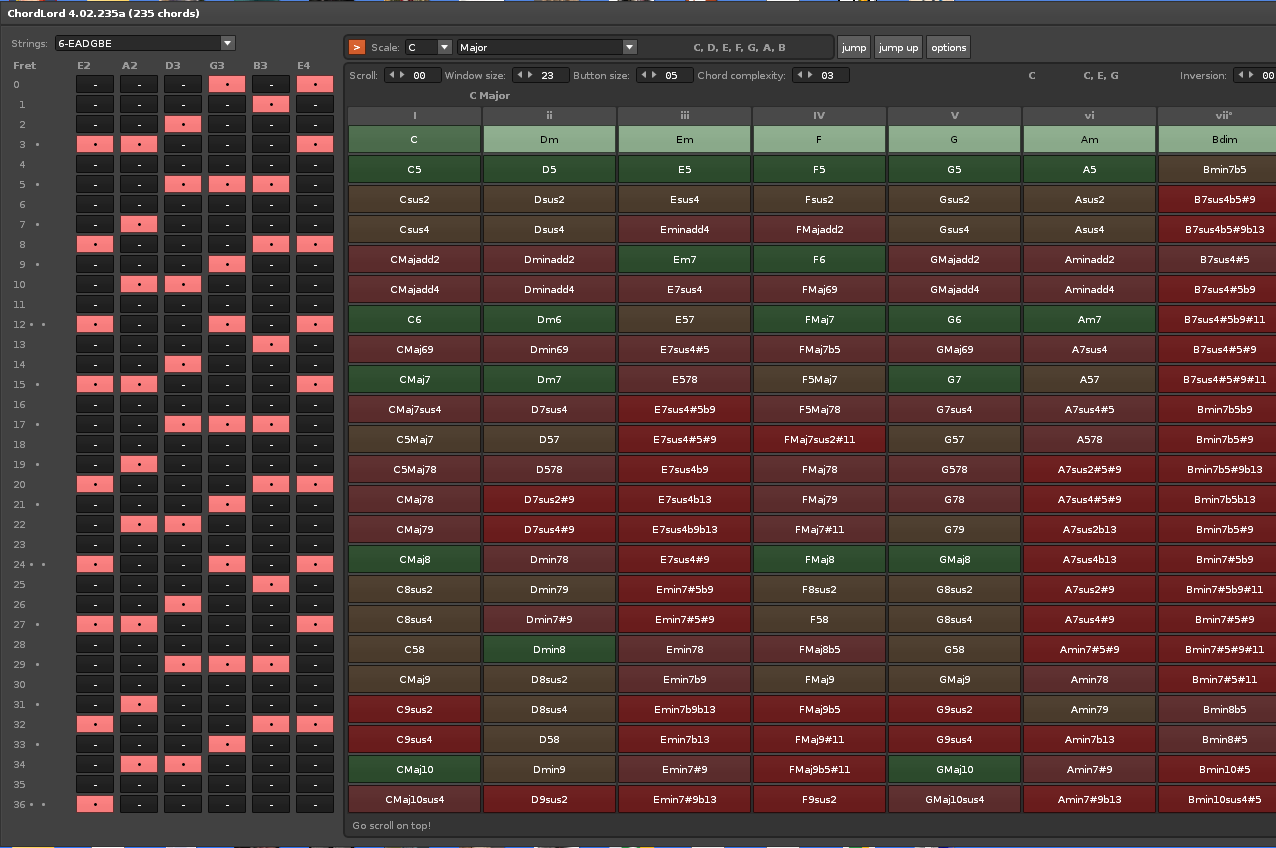
Task: Click the orange arrow button beside Scale
Action: click(356, 47)
